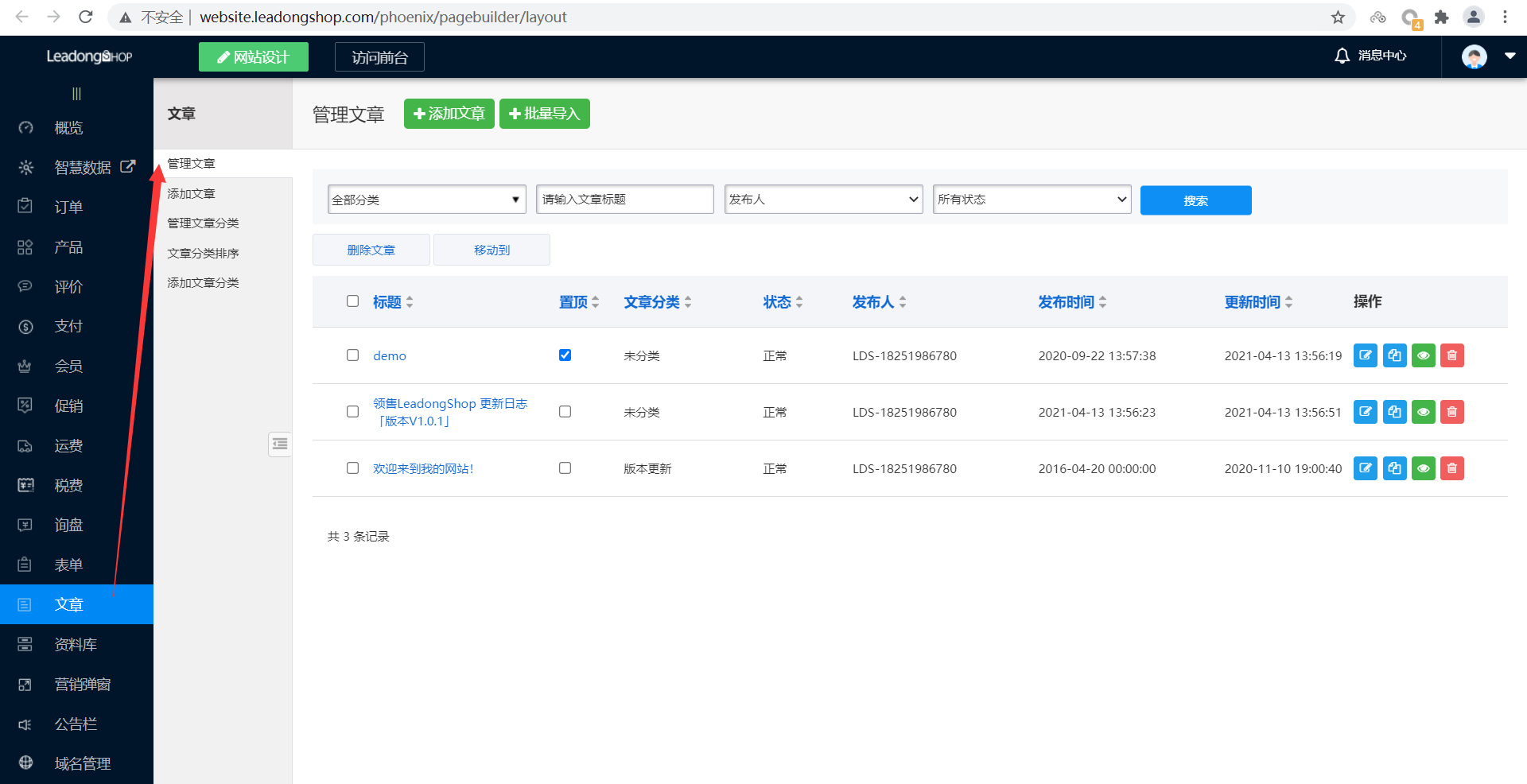The image size is (1527, 784).
Task: Expand the 发布人 publisher dropdown
Action: pos(822,200)
